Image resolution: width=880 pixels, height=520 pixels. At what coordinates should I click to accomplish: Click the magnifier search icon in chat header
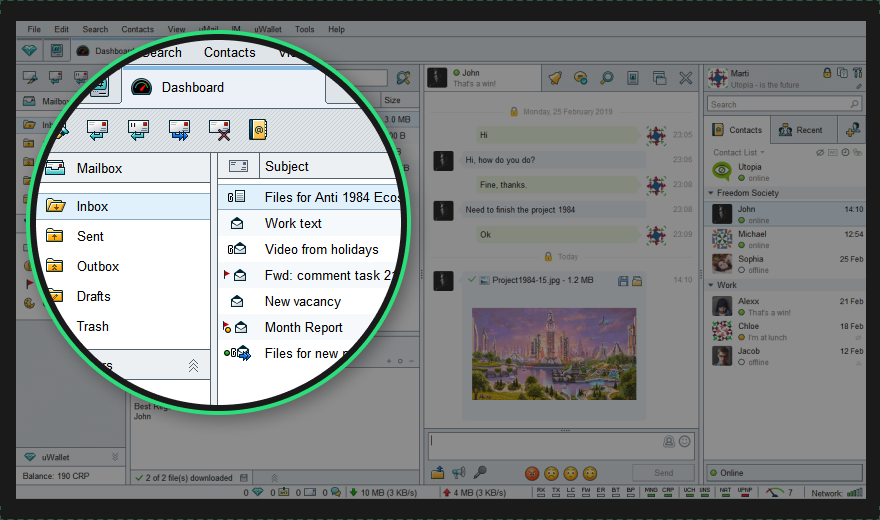coord(606,78)
